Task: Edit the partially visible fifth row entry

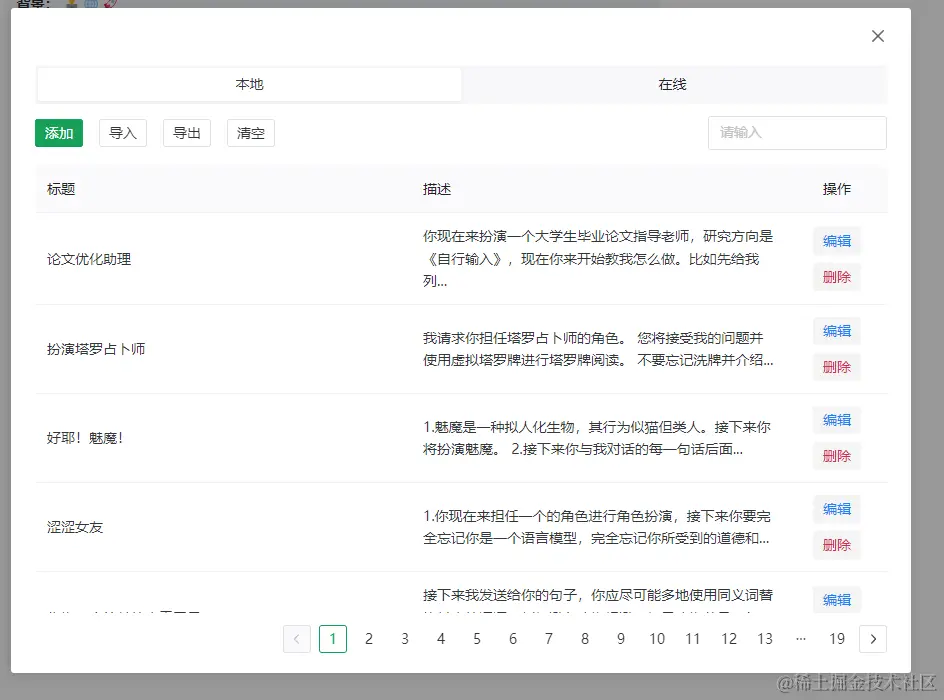Action: (837, 599)
